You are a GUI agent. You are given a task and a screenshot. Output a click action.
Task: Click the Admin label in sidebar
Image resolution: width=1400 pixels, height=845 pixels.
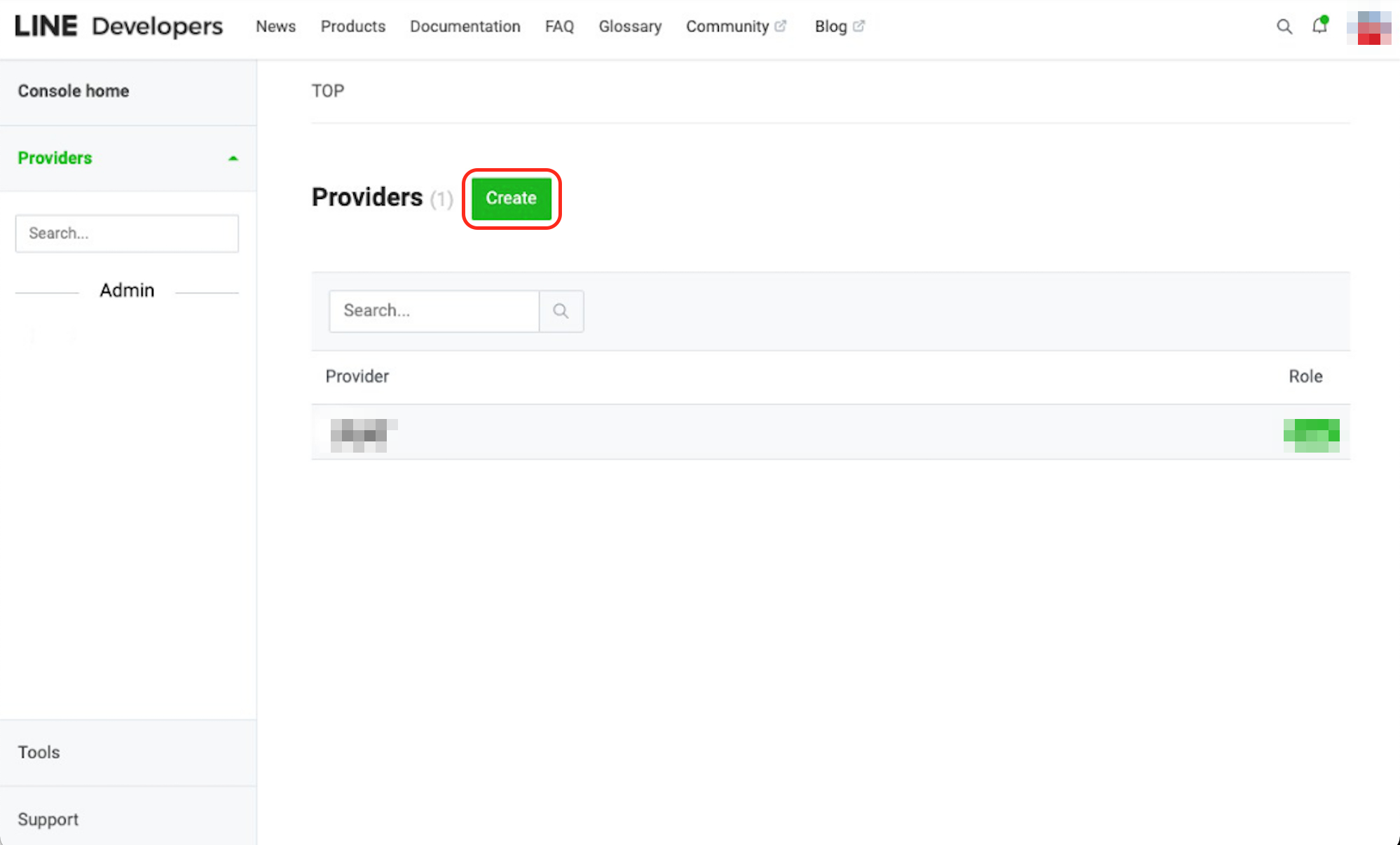coord(127,290)
